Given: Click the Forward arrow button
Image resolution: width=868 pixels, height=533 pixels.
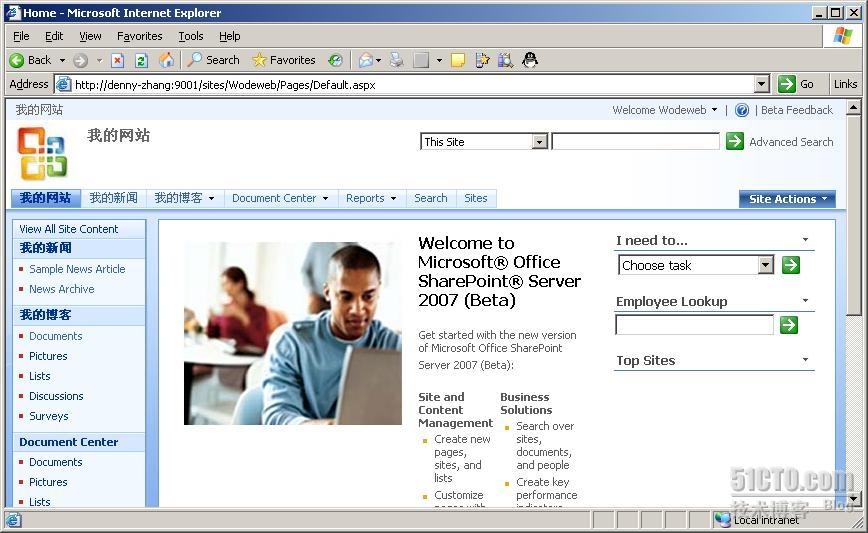Looking at the screenshot, I should pyautogui.click(x=80, y=60).
